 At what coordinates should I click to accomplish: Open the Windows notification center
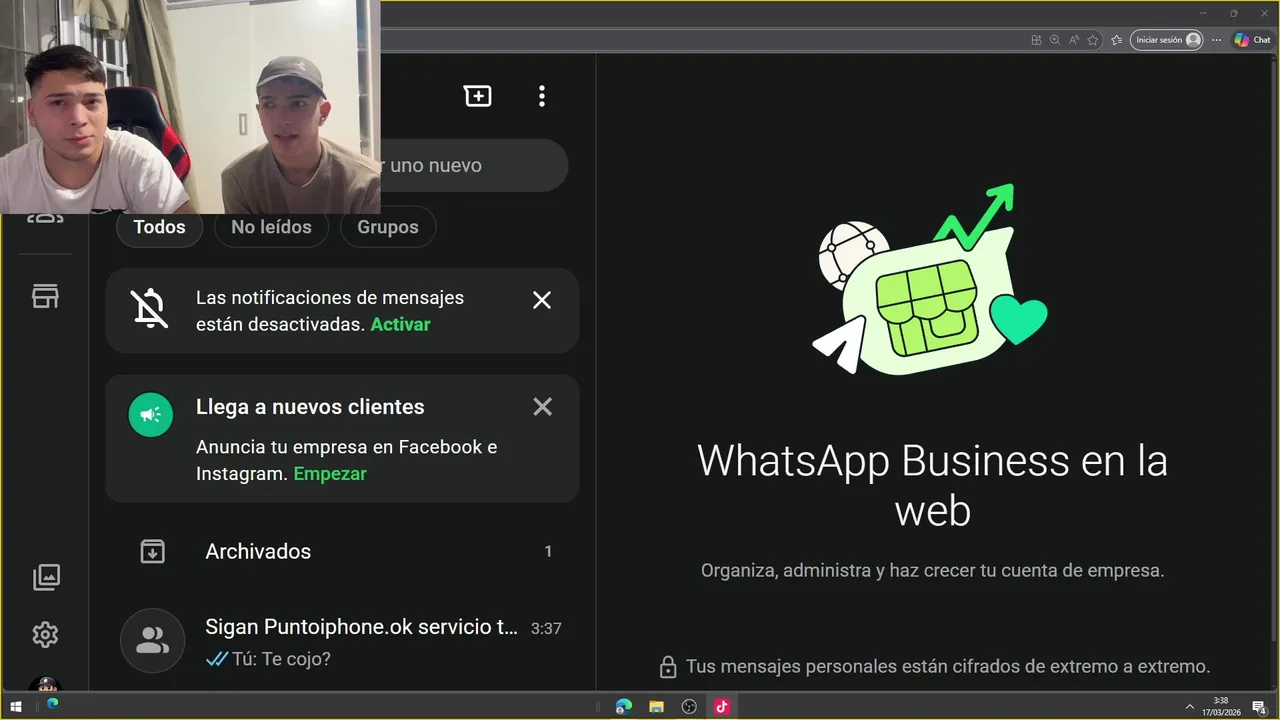1260,707
